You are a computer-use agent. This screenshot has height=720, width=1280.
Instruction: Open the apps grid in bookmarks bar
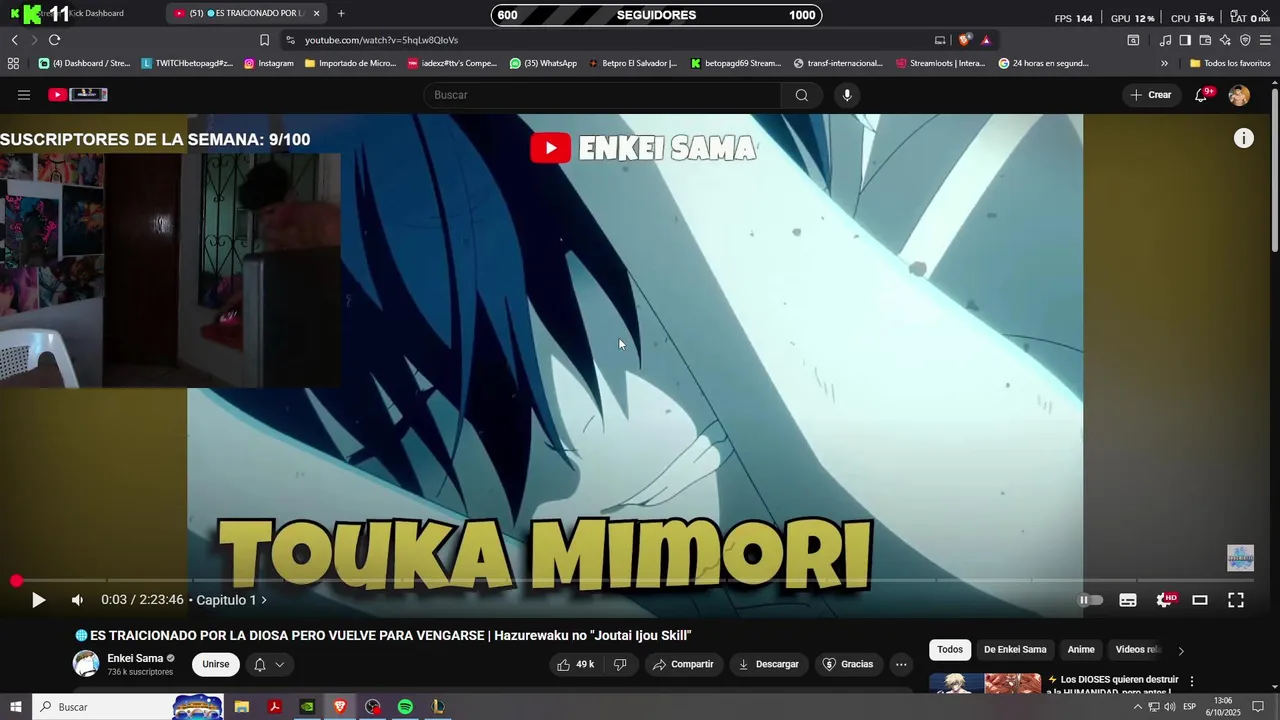coord(13,63)
